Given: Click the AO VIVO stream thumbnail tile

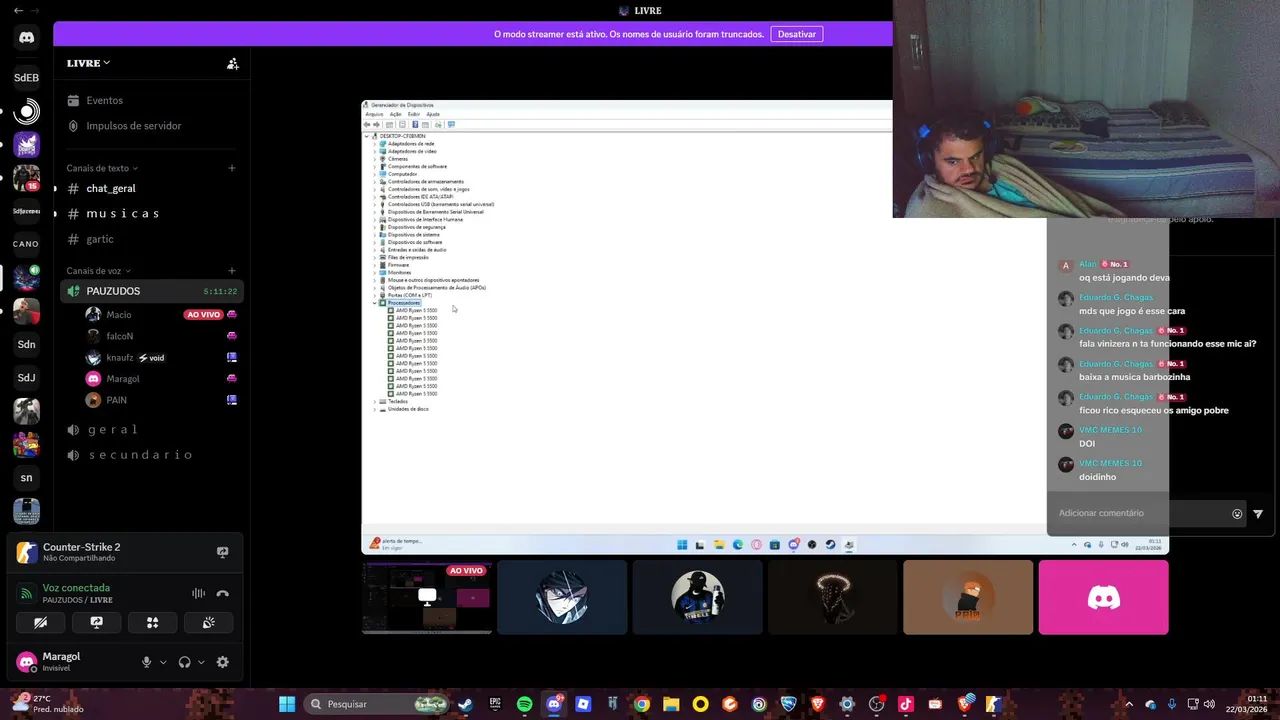Looking at the screenshot, I should pyautogui.click(x=427, y=597).
